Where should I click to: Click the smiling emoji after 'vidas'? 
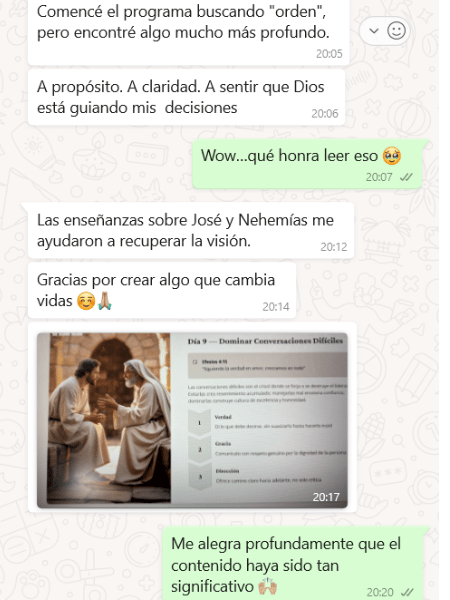coord(86,301)
